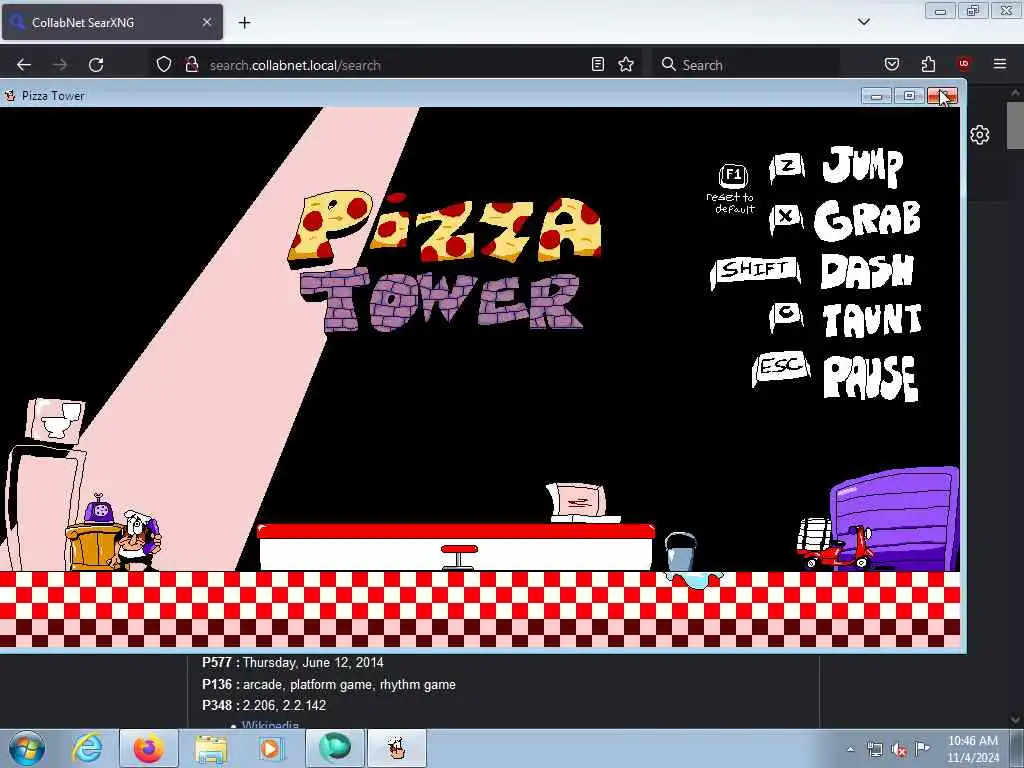Toggle reader view icon in the address bar
1024x768 pixels.
598,64
